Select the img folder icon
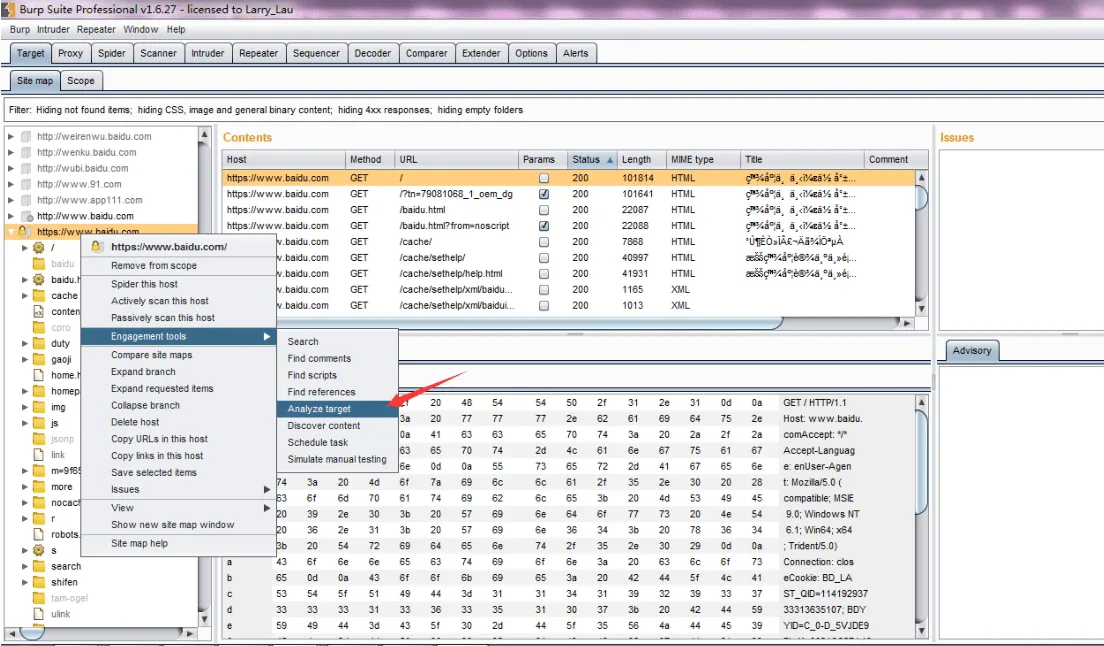The height and width of the screenshot is (646, 1104). click(39, 407)
